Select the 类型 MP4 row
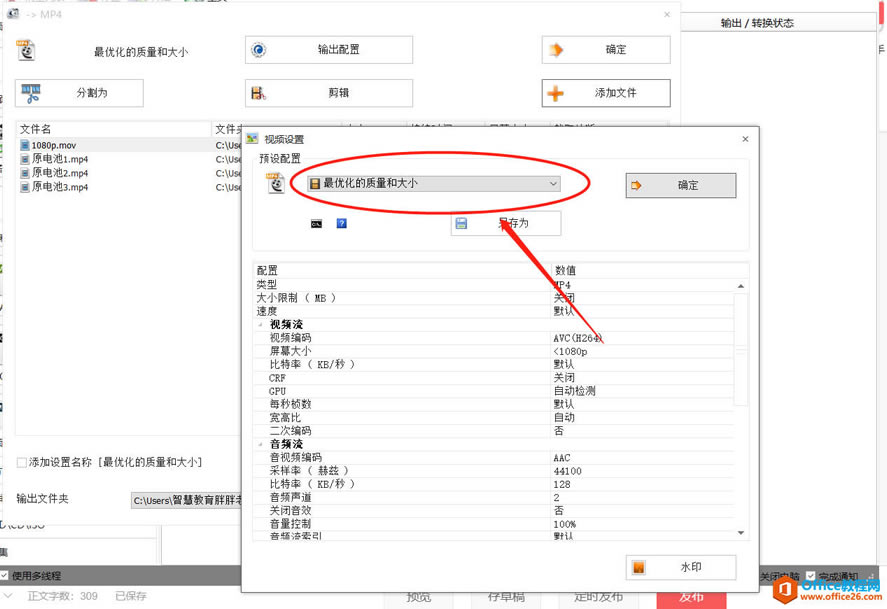This screenshot has height=609, width=887. (x=495, y=284)
